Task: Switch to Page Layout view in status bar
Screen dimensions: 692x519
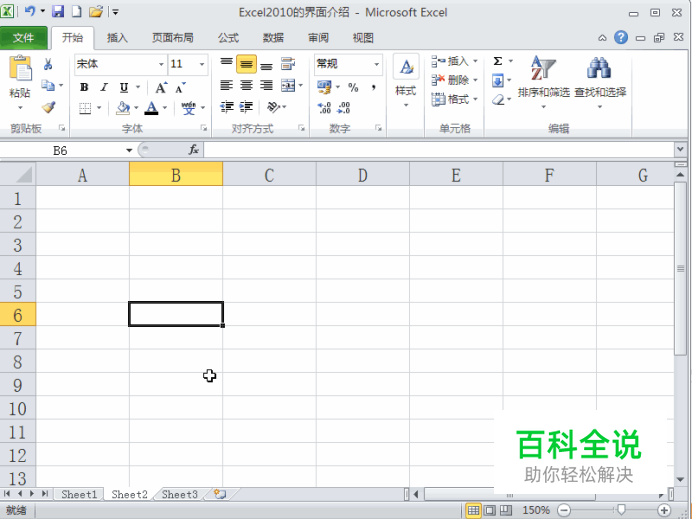Action: pos(489,511)
